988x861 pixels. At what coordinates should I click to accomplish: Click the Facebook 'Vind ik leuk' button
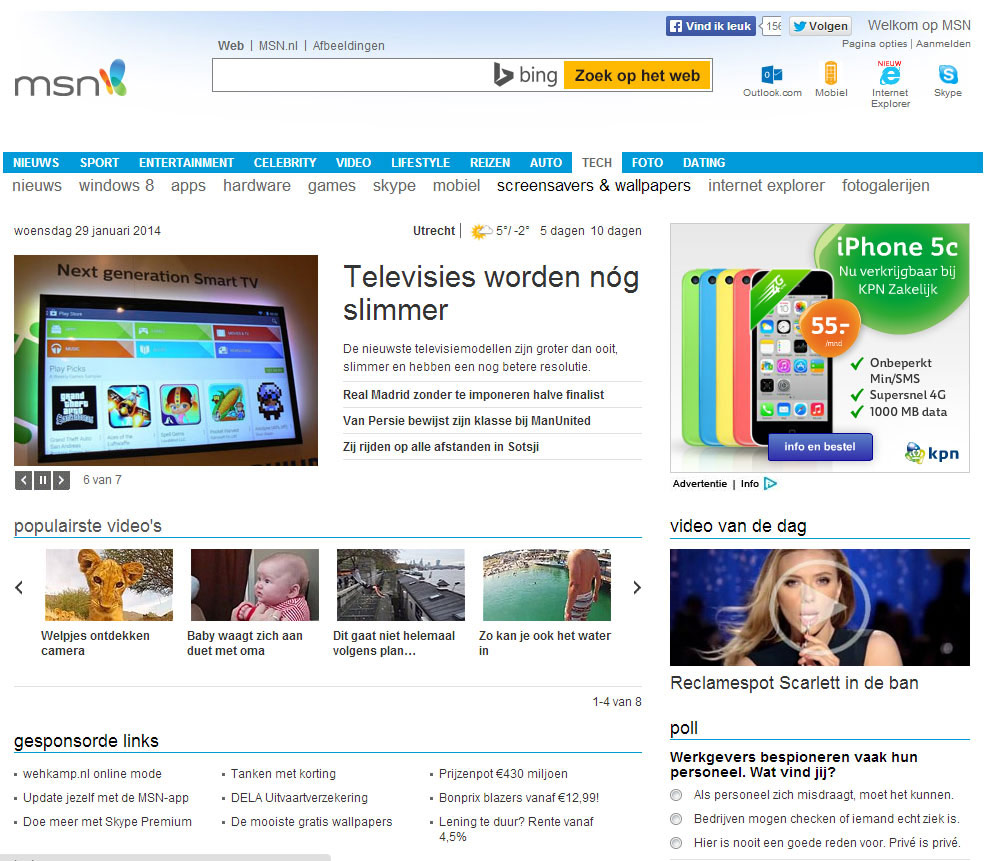(710, 27)
